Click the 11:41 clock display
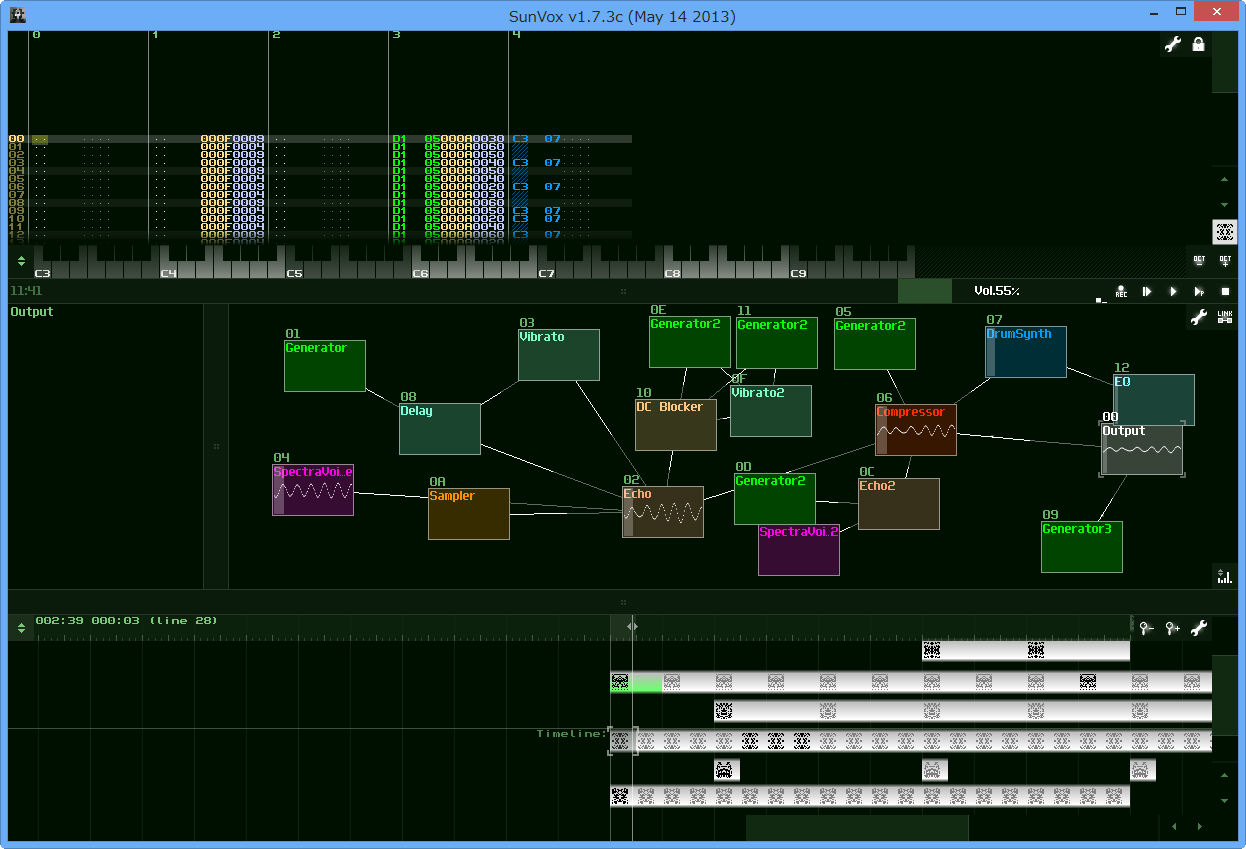Viewport: 1246px width, 849px height. (x=25, y=291)
